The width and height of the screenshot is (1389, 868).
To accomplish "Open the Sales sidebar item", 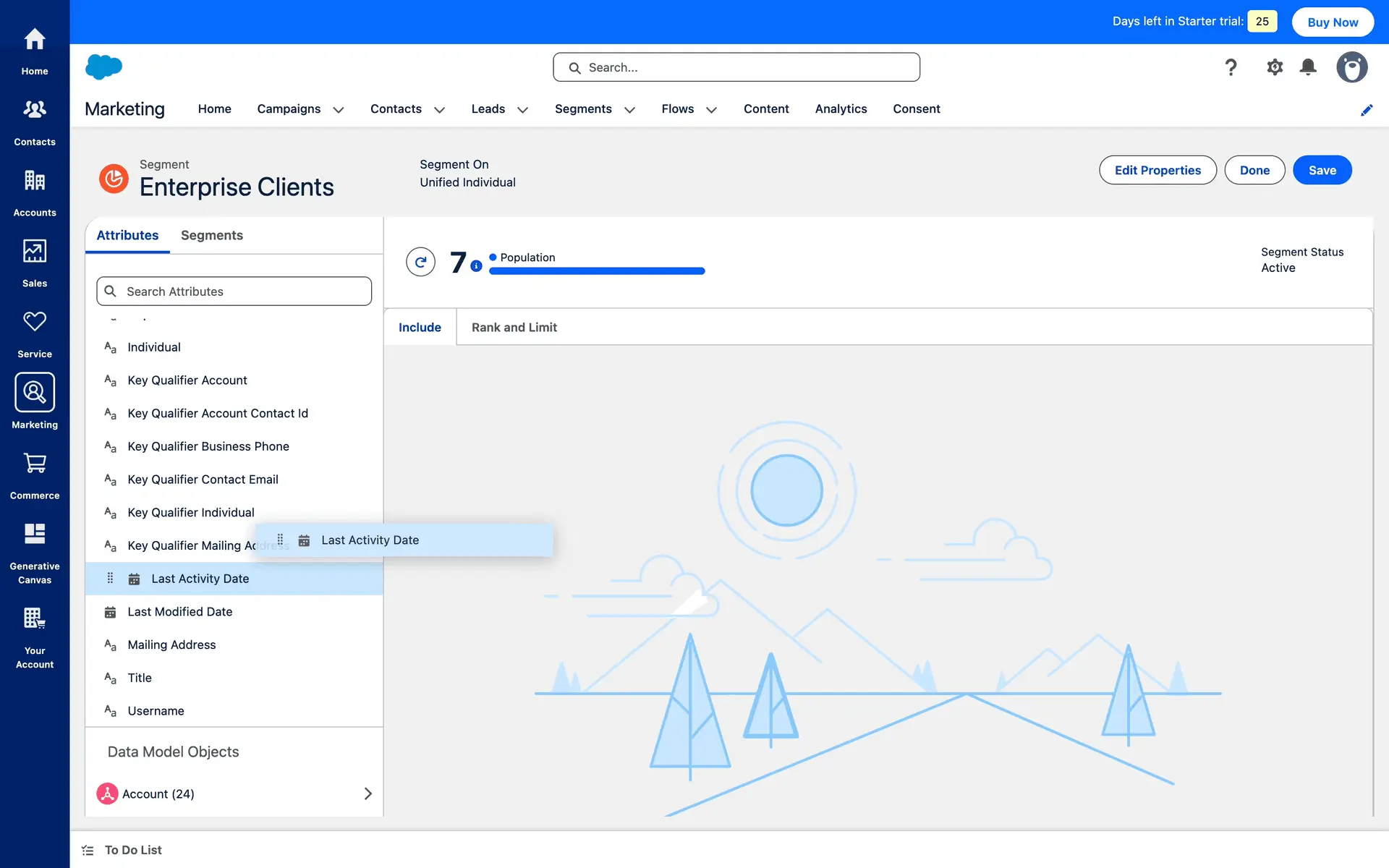I will (x=35, y=263).
